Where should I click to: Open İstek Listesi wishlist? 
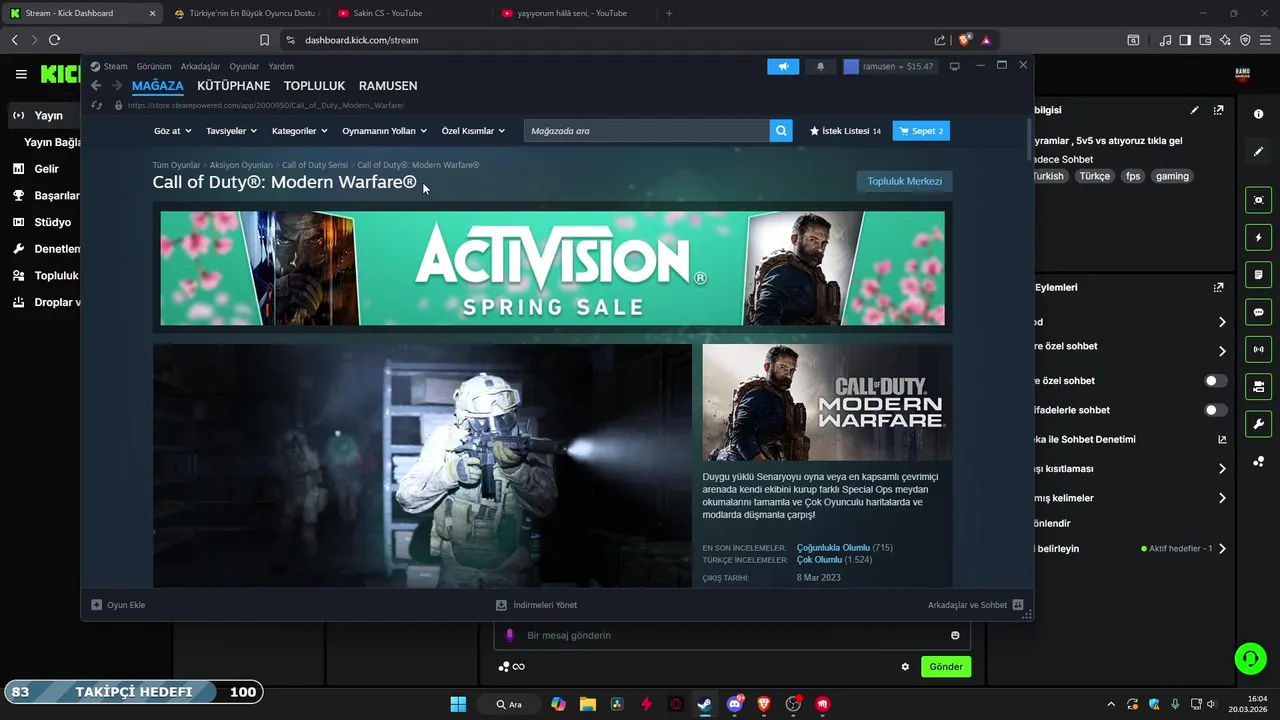(x=845, y=131)
